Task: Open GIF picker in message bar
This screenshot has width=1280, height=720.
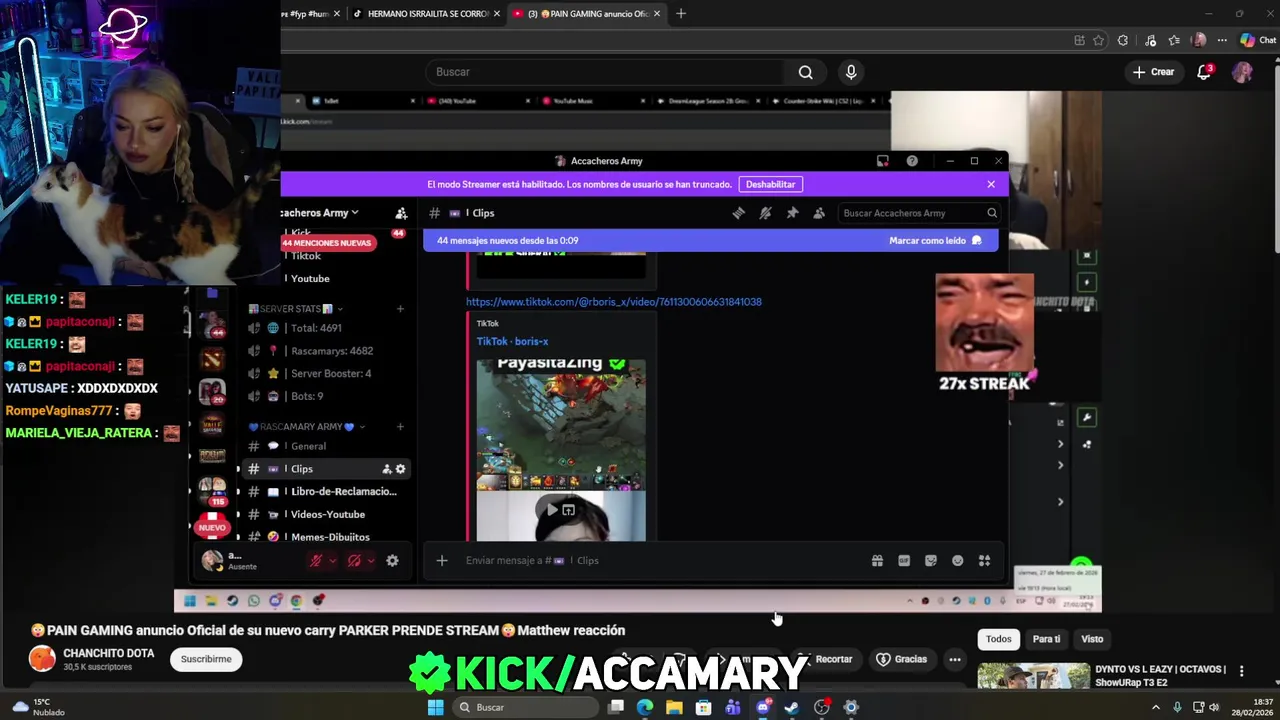Action: pos(904,561)
